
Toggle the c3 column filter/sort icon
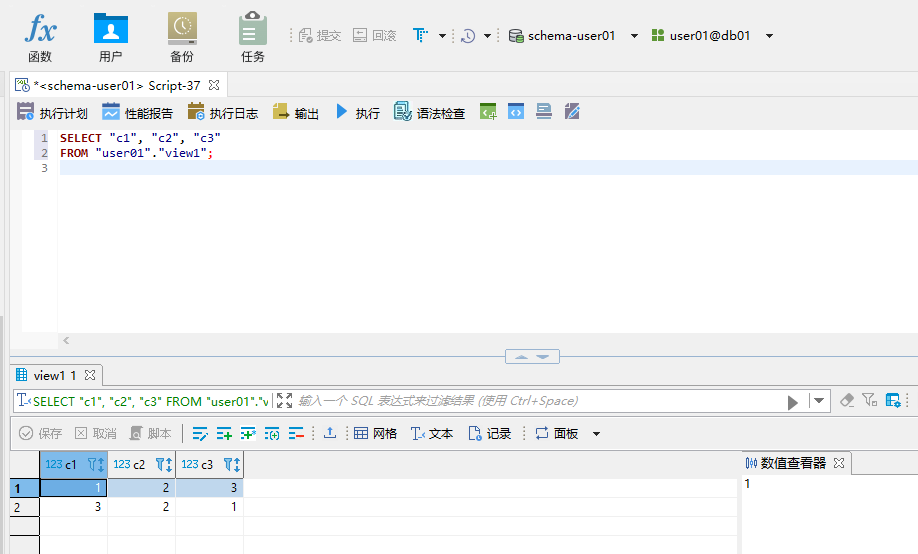231,464
